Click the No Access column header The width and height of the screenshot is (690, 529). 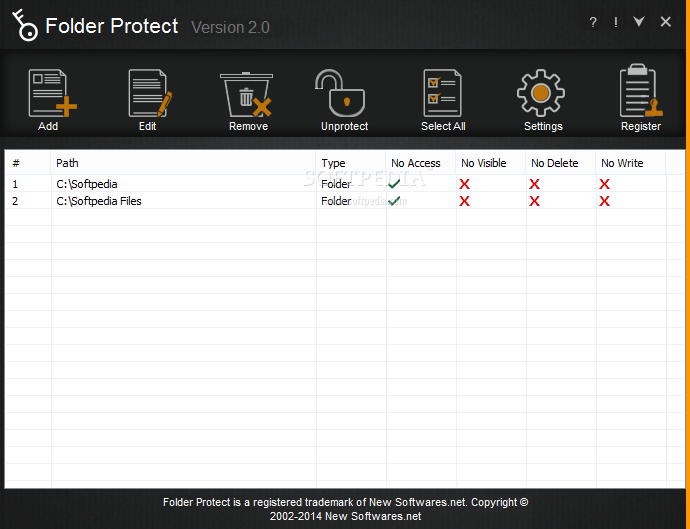tap(421, 163)
